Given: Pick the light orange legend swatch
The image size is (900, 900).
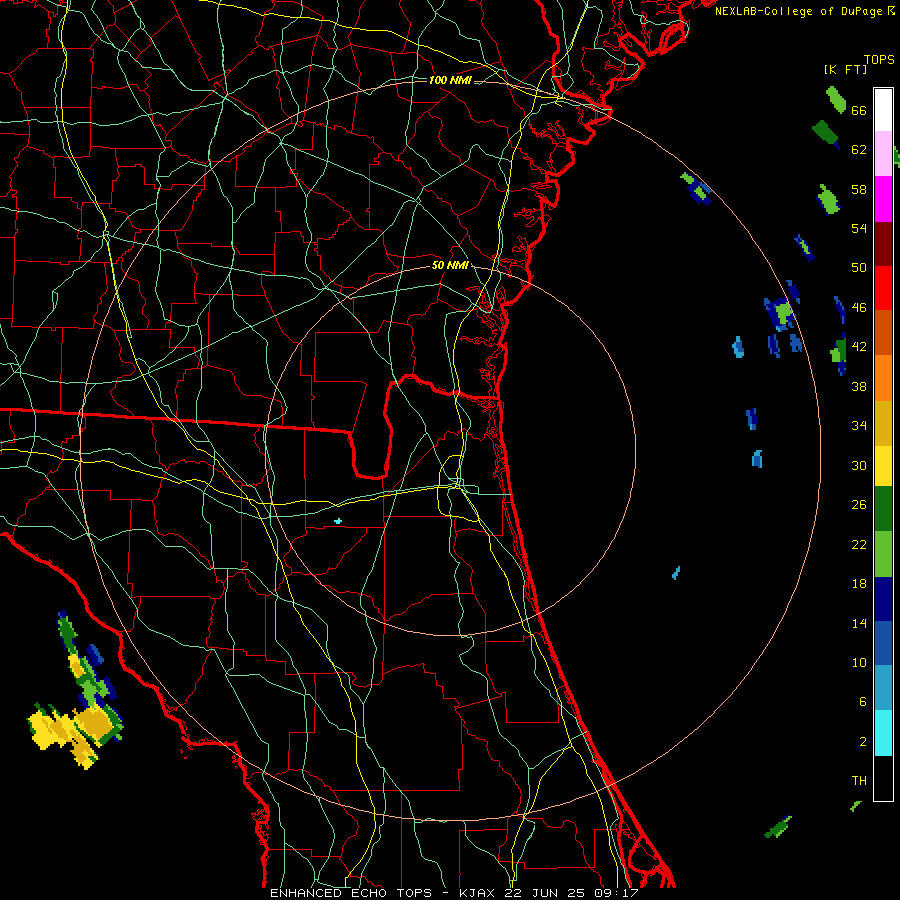Looking at the screenshot, I should click(883, 378).
